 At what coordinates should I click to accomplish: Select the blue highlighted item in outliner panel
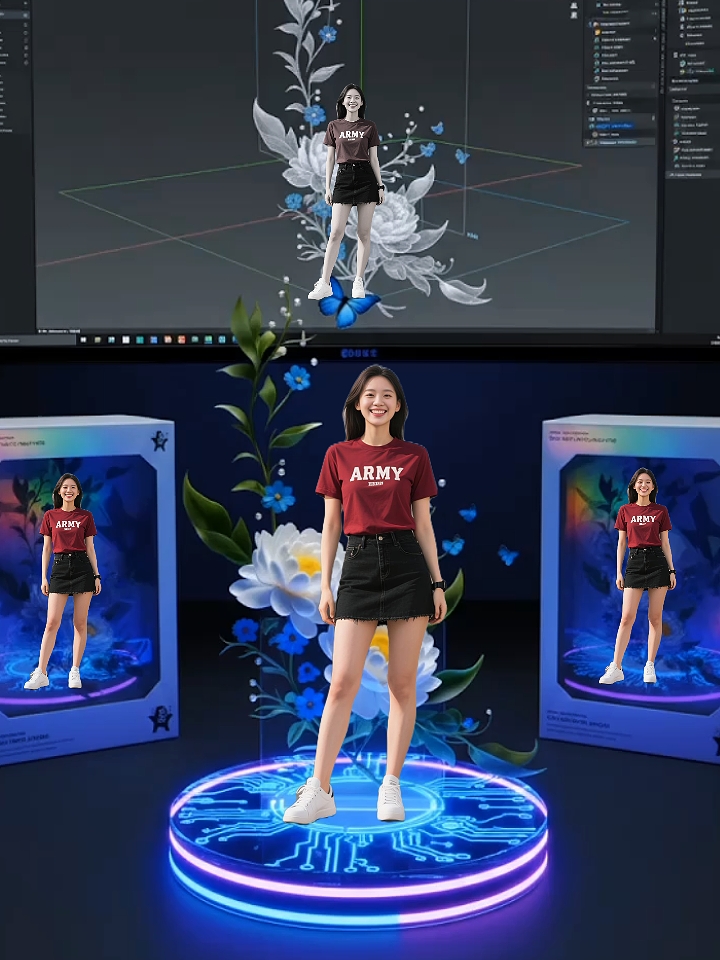click(x=615, y=125)
